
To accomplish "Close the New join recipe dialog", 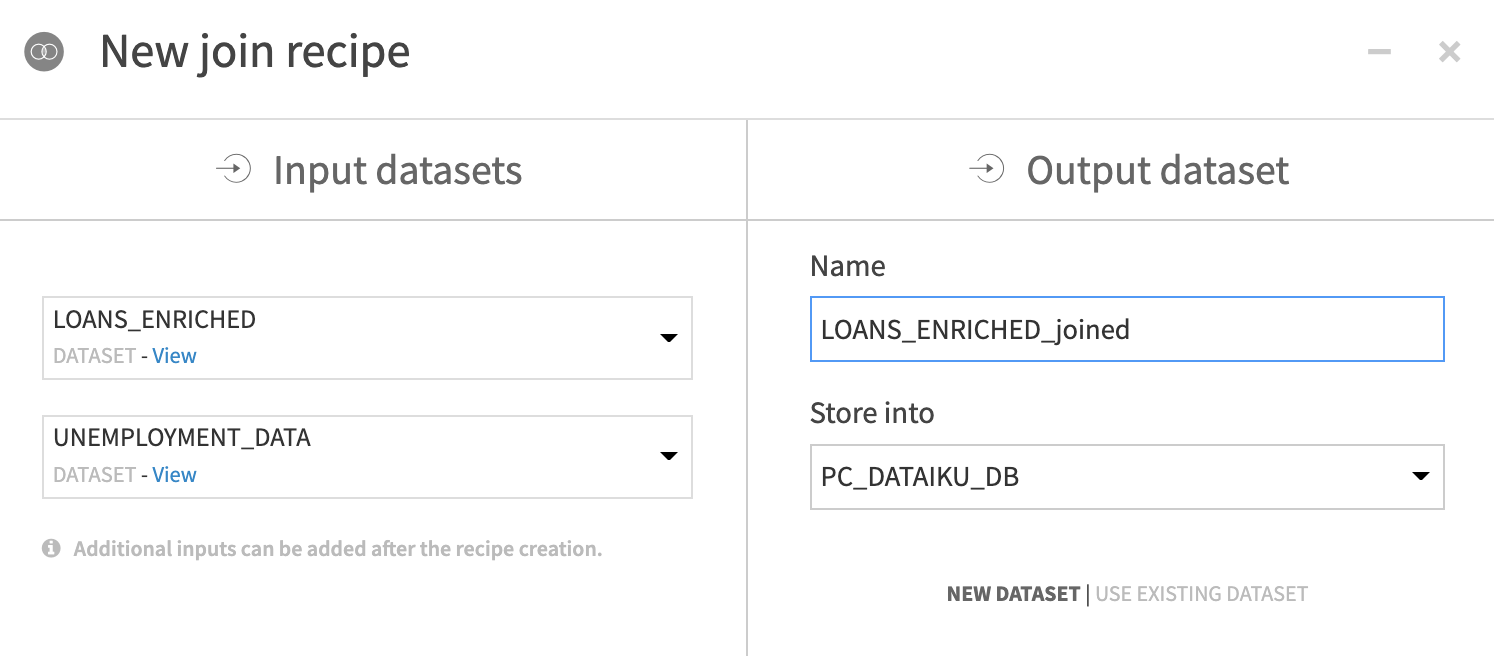I will [1449, 52].
